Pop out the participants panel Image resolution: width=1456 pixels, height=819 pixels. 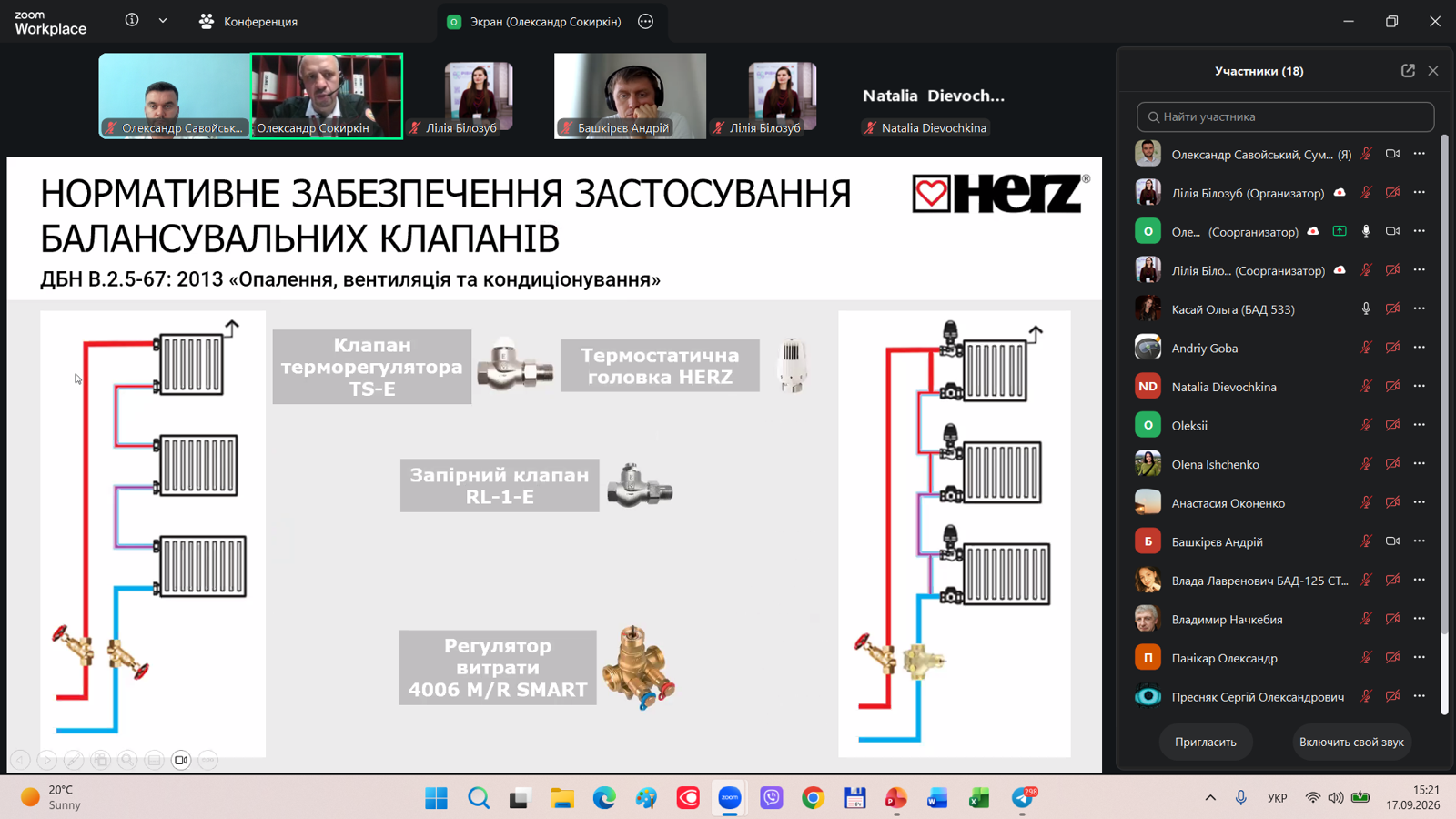click(x=1408, y=70)
